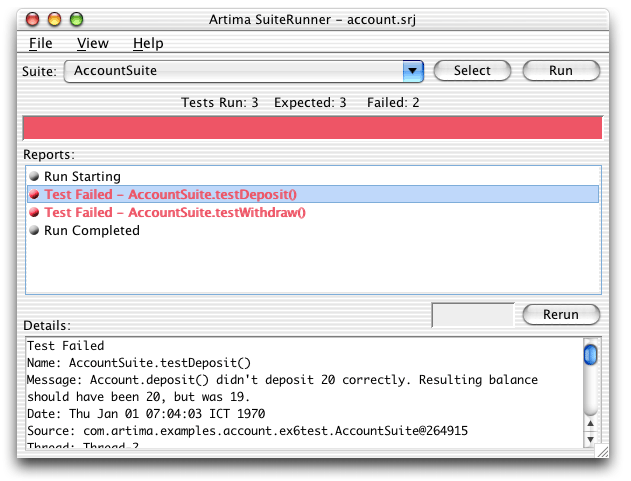The image size is (631, 481).
Task: Select Test Failed testWithdraw() report row
Action: click(313, 213)
